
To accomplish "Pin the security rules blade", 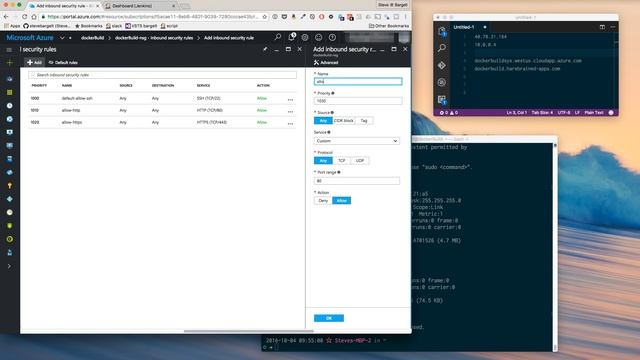I will [265, 49].
